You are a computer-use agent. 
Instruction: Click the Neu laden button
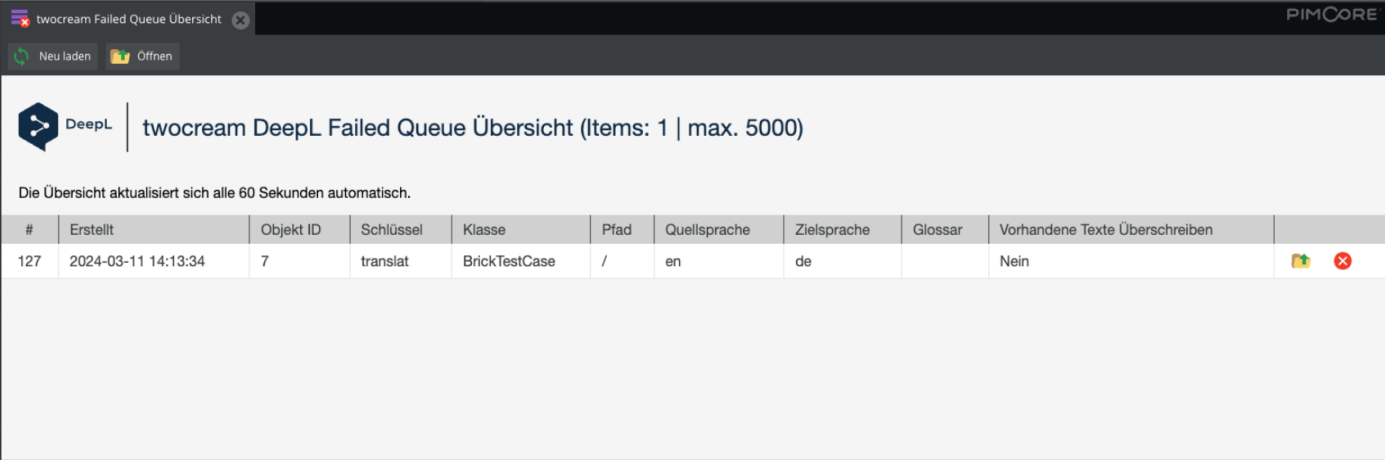click(53, 57)
